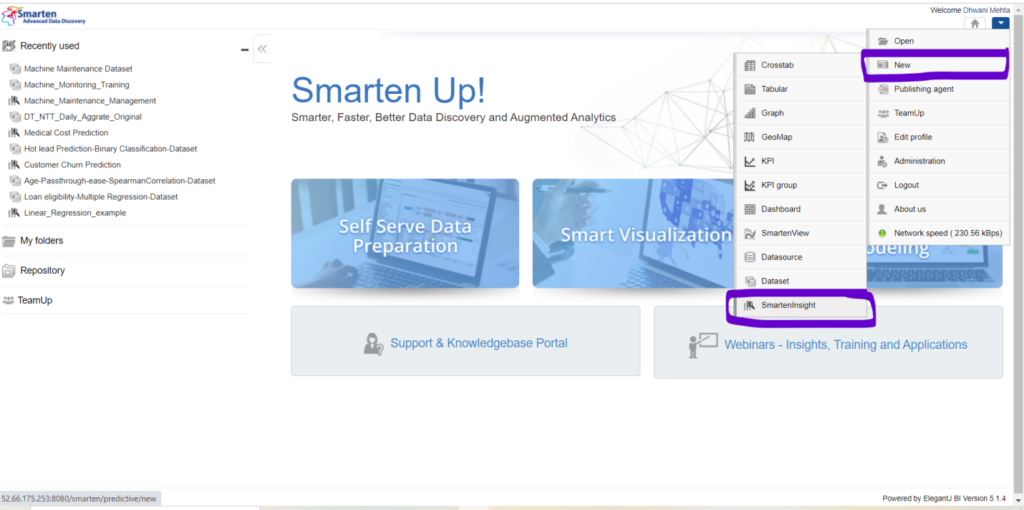This screenshot has height=510, width=1024.
Task: Open Machine_Maintenance_Management item
Action: [x=89, y=101]
